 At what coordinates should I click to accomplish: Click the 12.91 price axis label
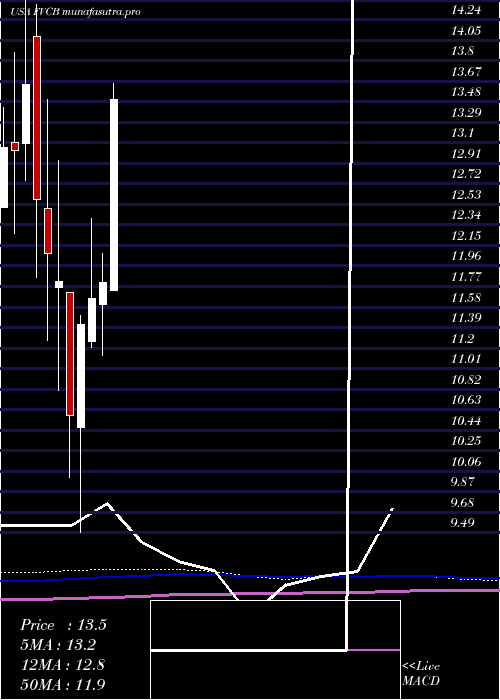click(466, 154)
